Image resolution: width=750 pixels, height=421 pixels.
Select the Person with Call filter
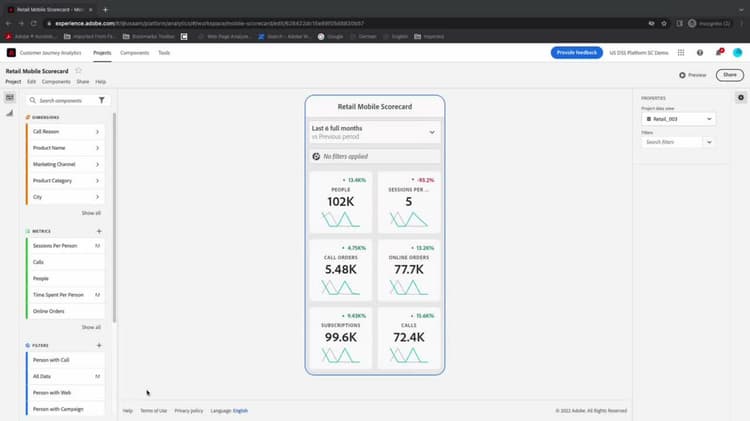pyautogui.click(x=65, y=360)
